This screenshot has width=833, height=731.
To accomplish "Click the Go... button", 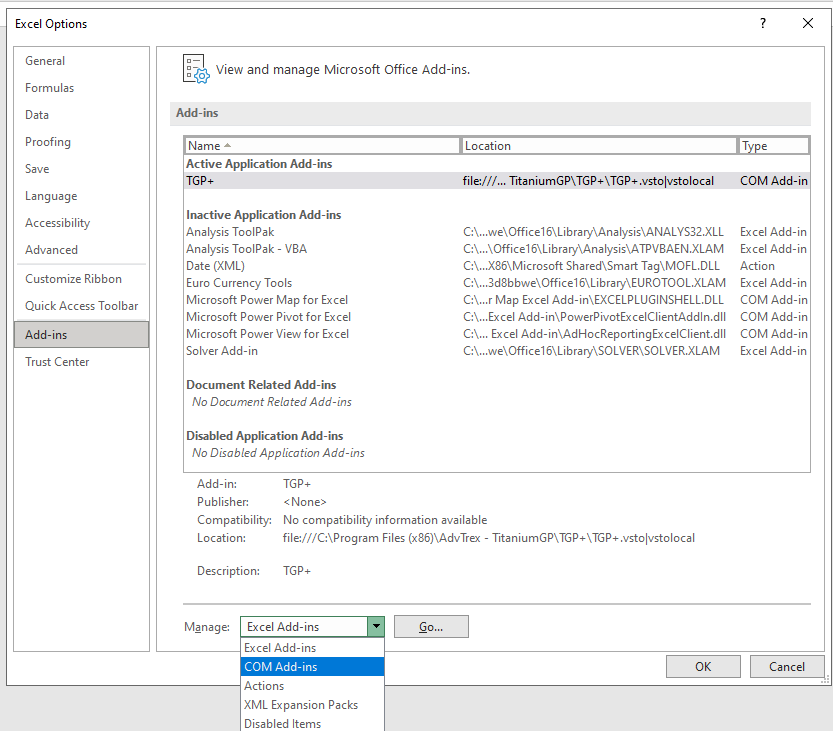I will pyautogui.click(x=431, y=627).
